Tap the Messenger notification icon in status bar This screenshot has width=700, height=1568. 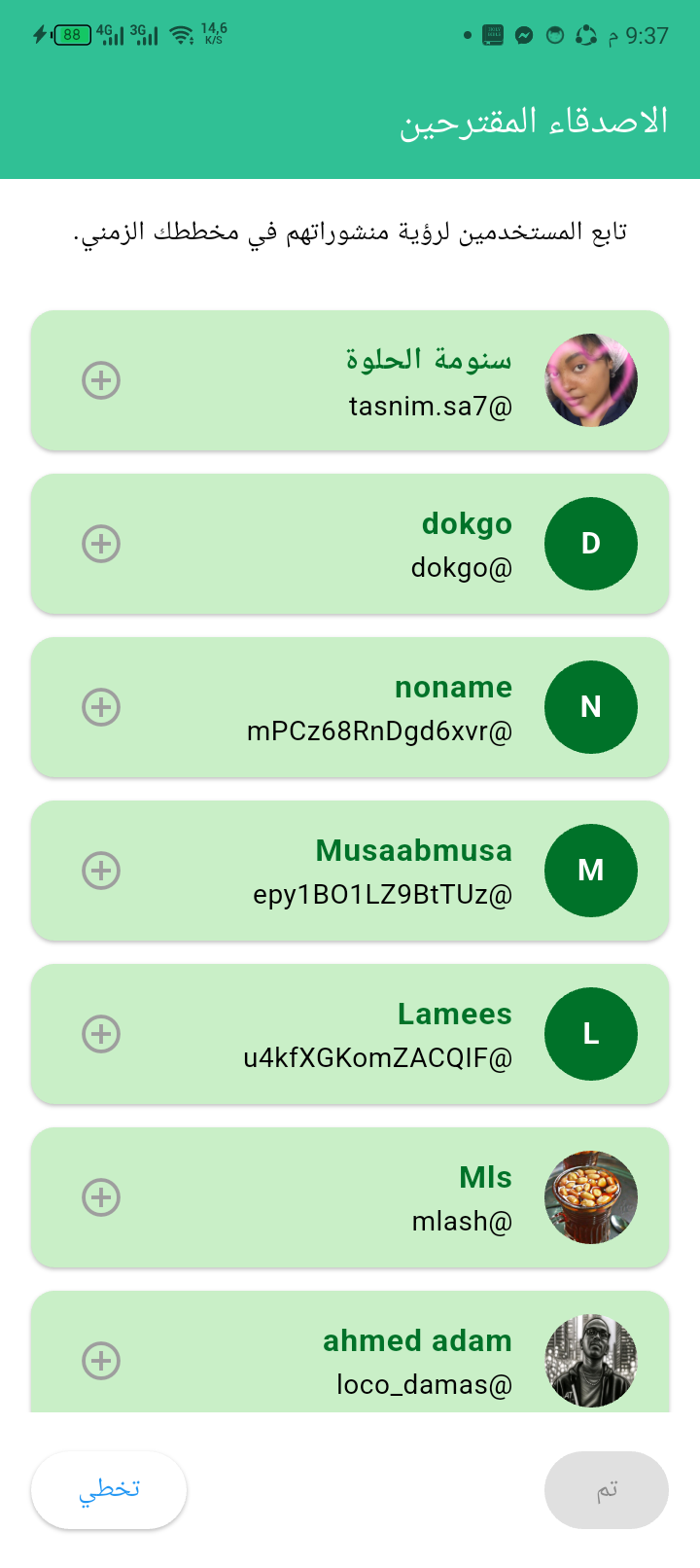coord(524,36)
